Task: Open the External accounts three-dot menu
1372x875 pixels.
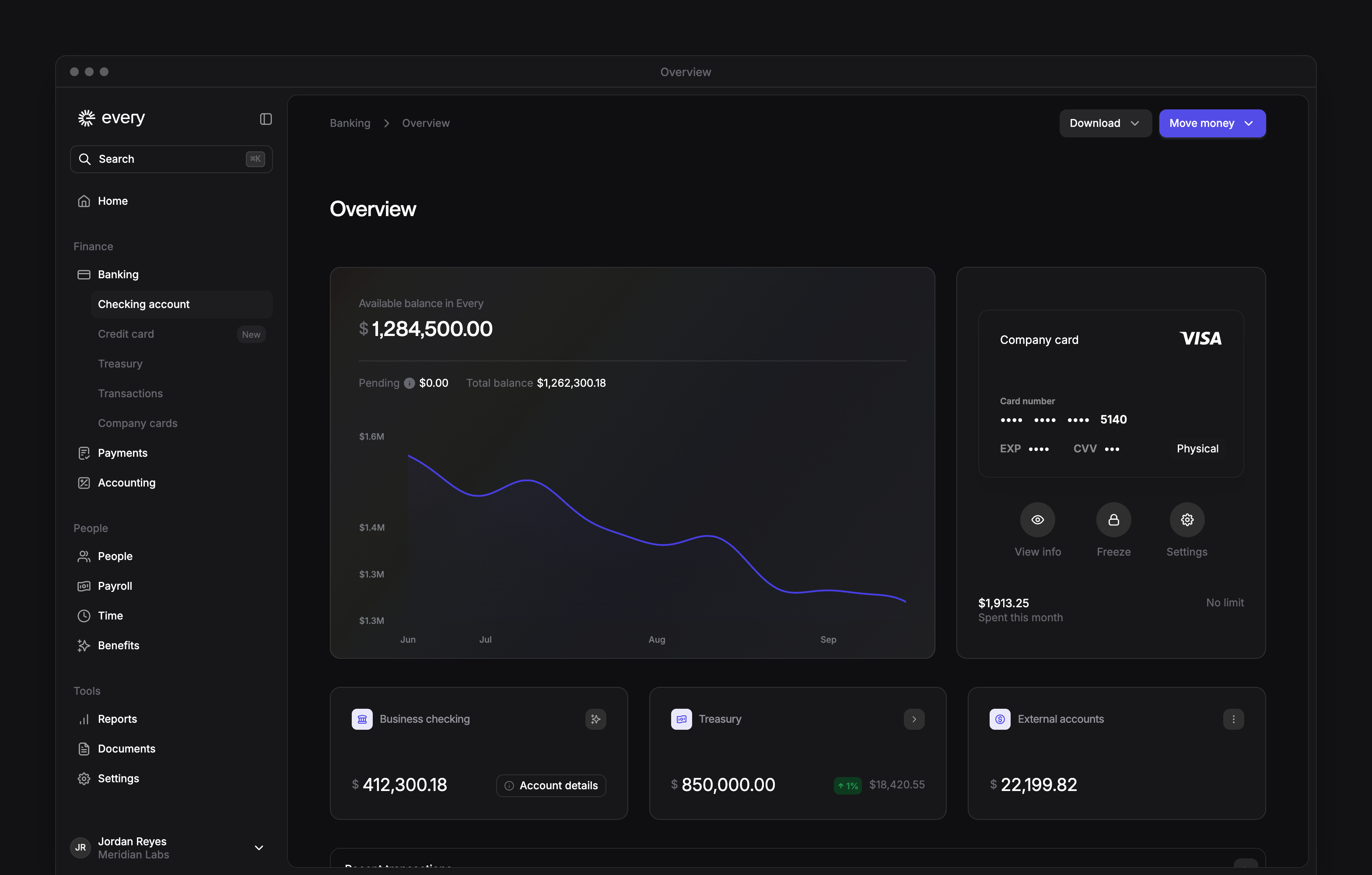Action: (x=1233, y=719)
